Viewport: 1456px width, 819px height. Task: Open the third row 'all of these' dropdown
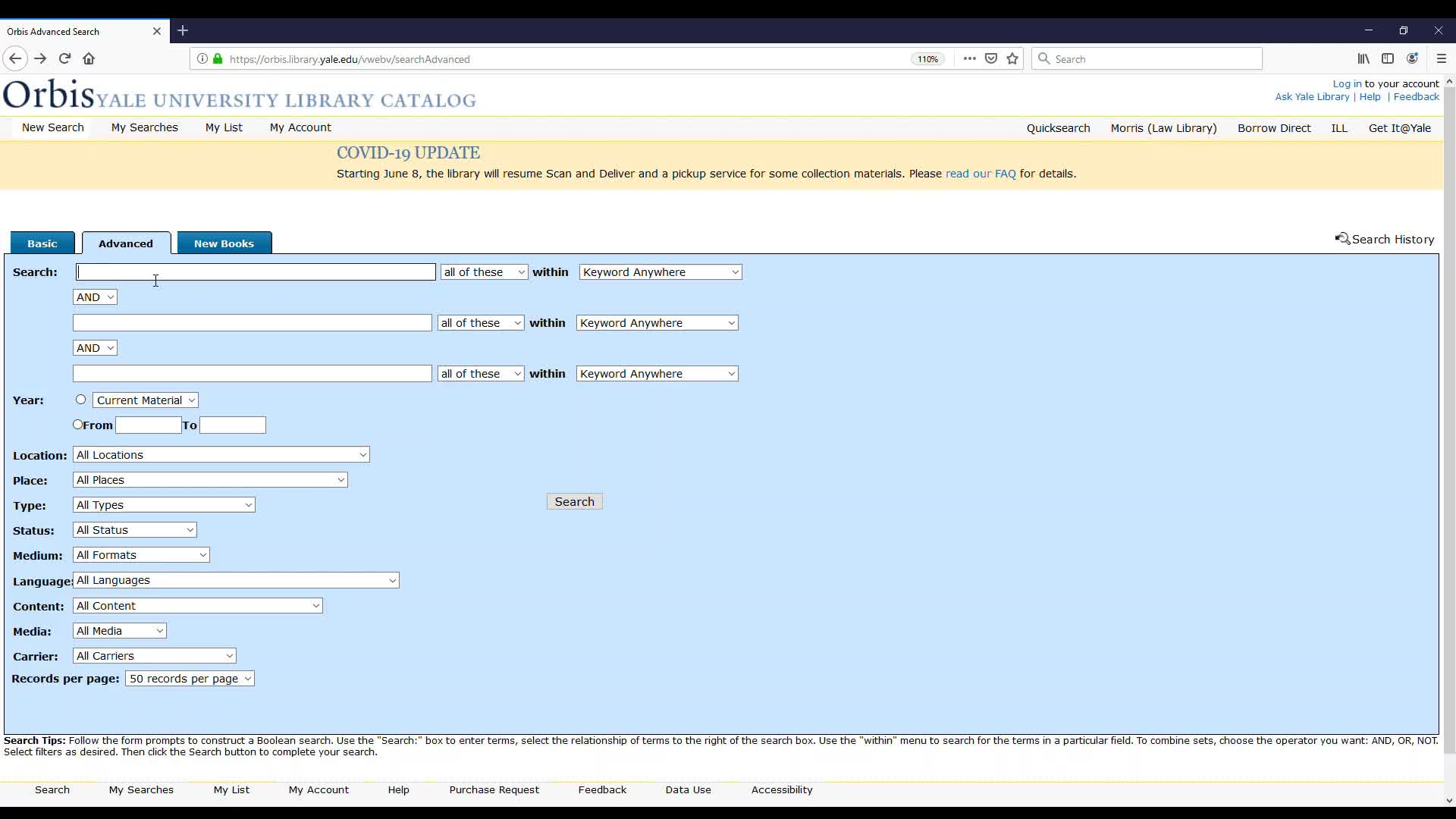[481, 374]
